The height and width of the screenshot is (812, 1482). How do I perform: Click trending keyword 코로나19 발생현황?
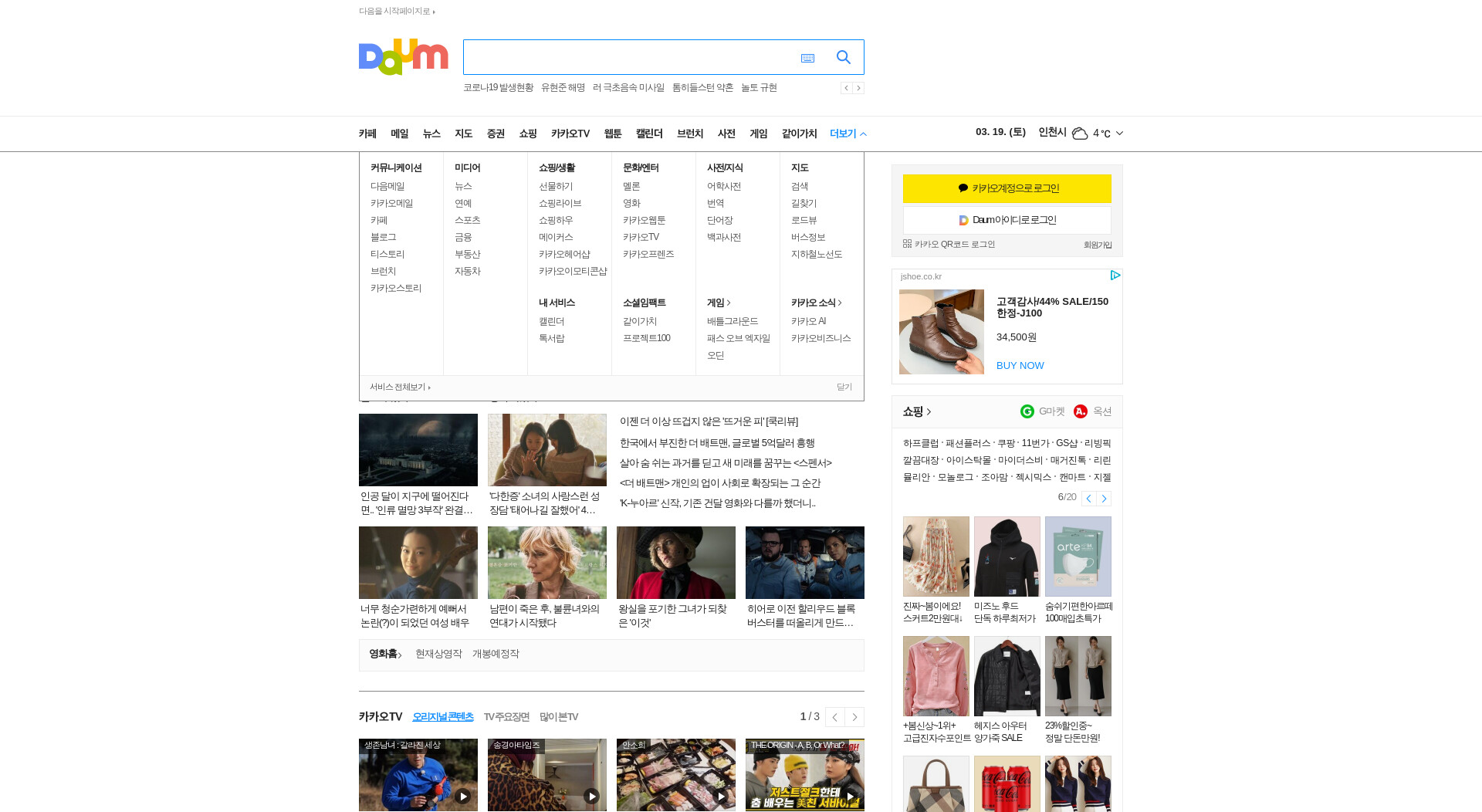[498, 88]
